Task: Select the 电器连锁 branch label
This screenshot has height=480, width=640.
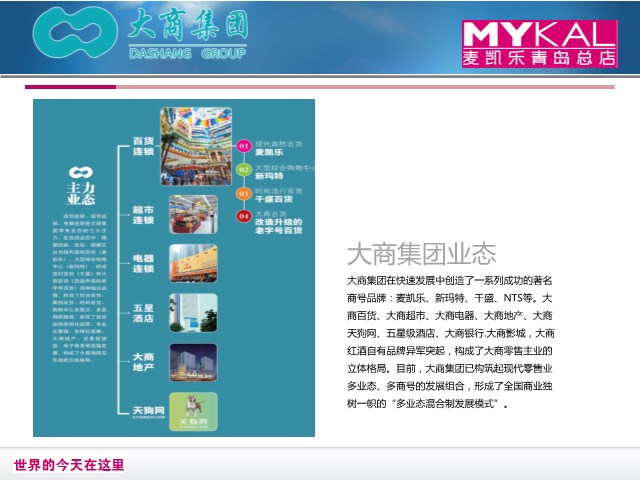Action: click(x=143, y=264)
